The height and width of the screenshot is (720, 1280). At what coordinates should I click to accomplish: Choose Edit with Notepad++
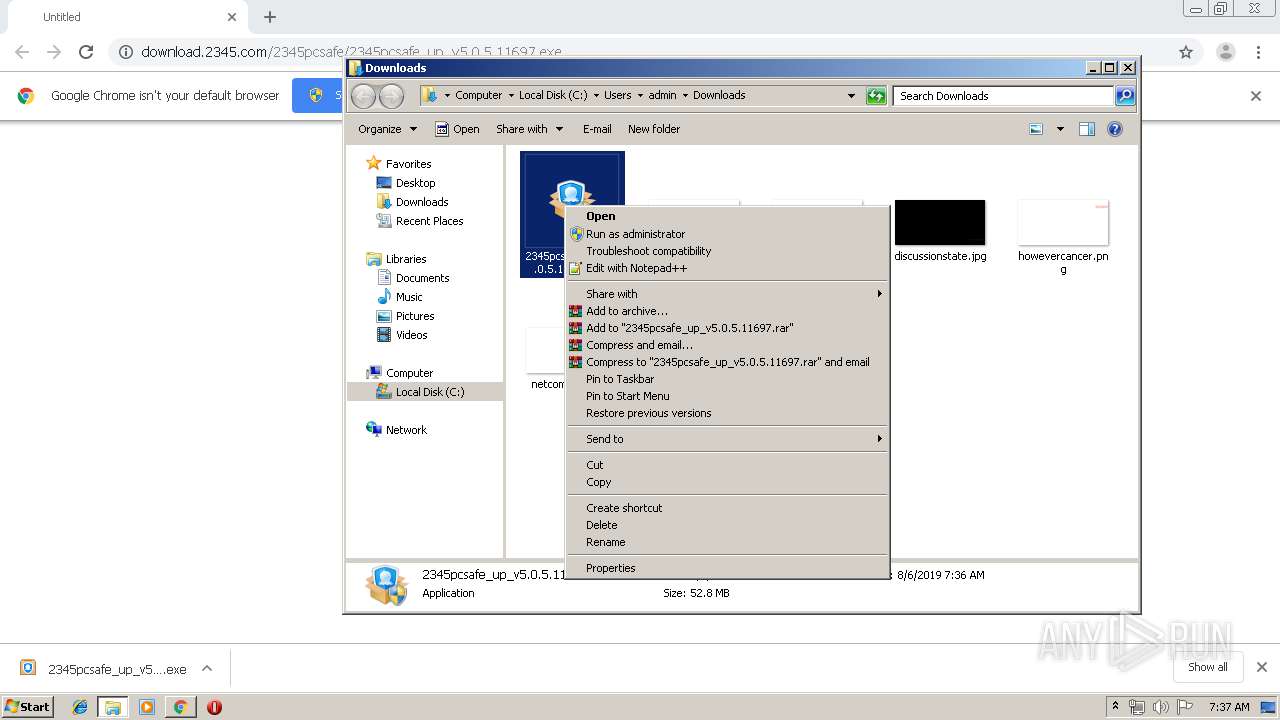coord(727,268)
